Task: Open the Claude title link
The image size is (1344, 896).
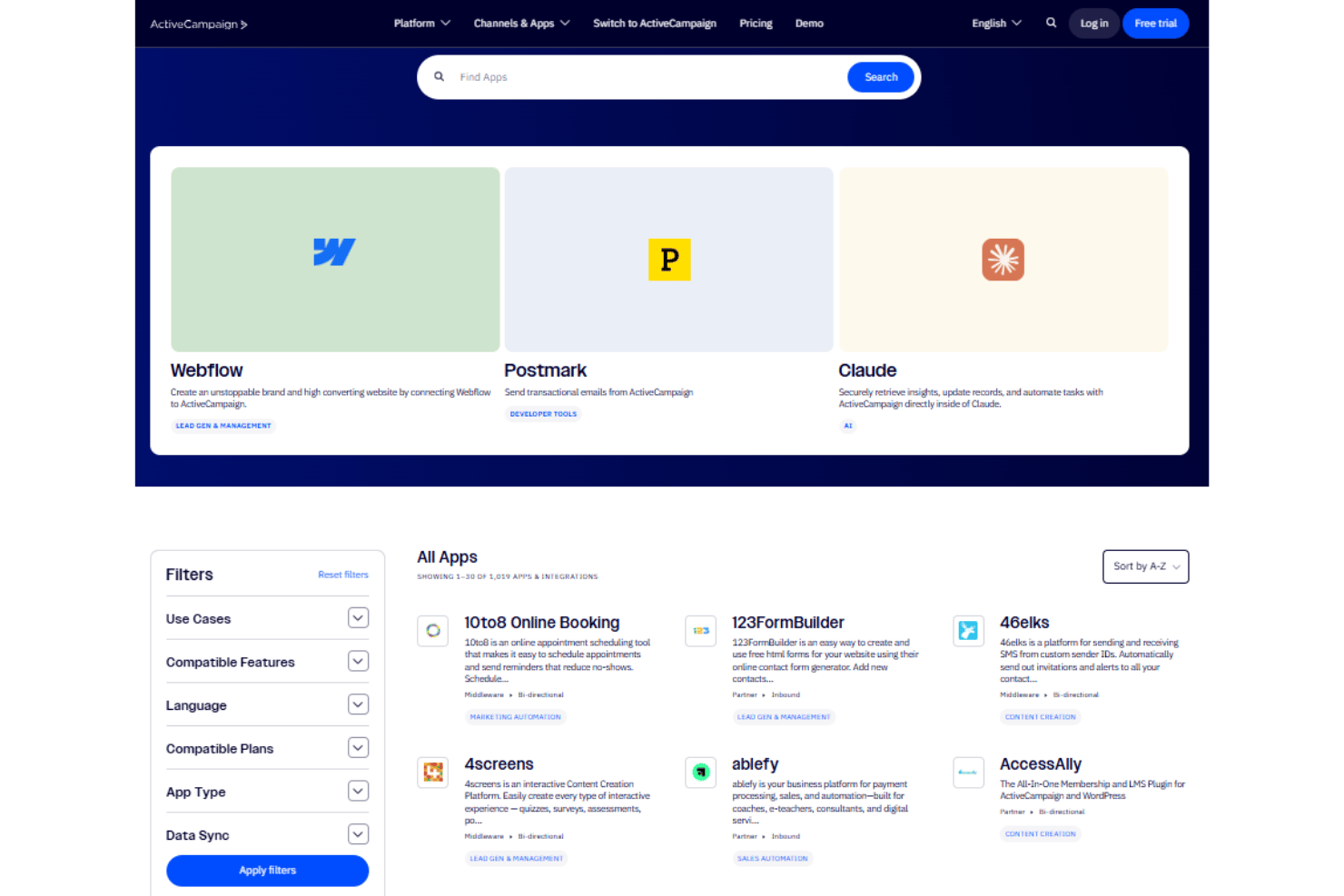Action: coord(867,370)
